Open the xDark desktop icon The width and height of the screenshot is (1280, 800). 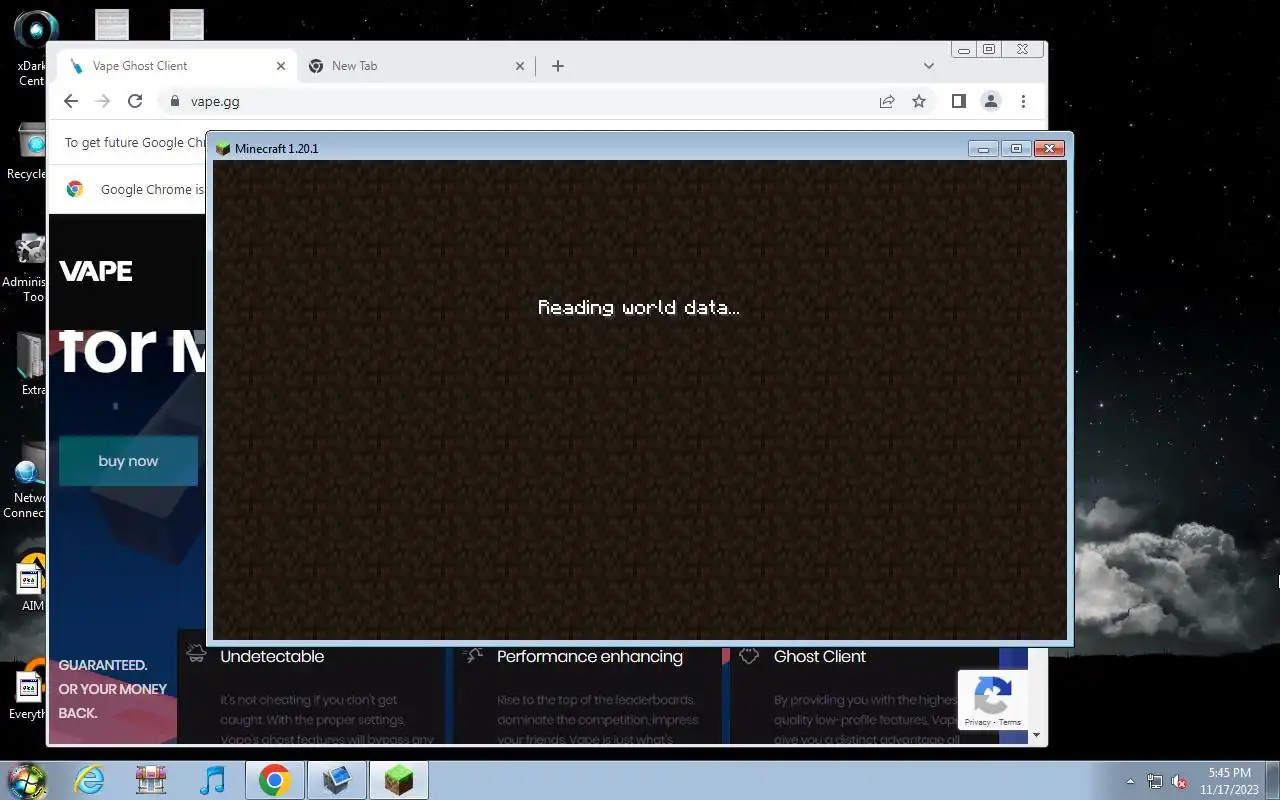tap(32, 48)
